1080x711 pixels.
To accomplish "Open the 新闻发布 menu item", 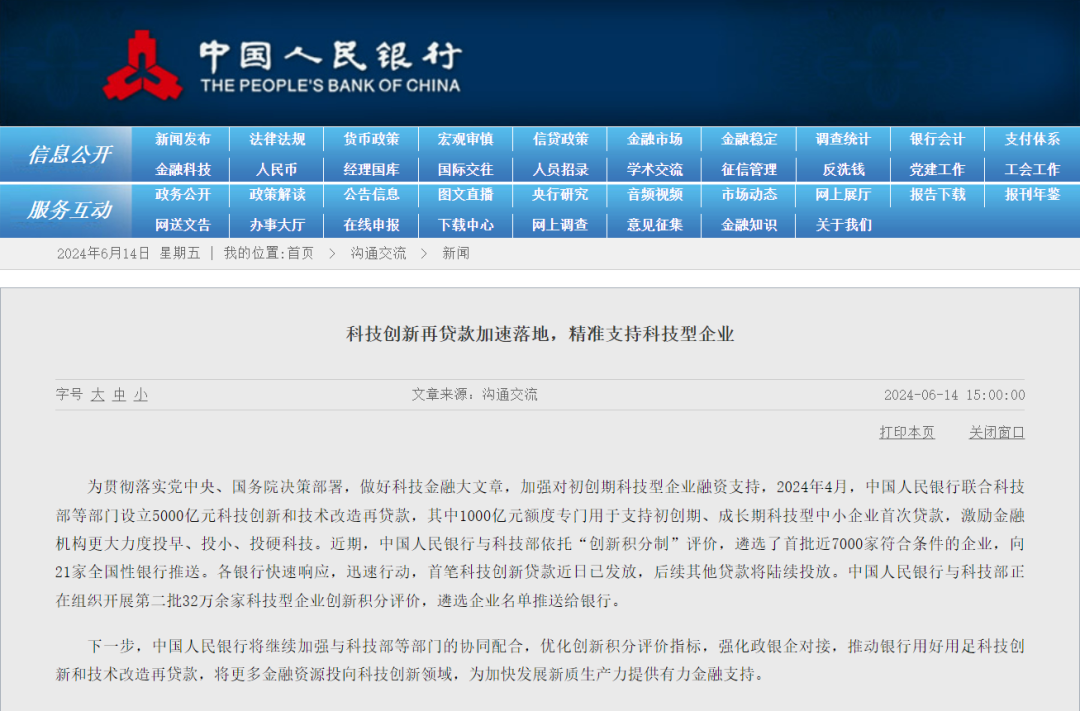I will point(183,139).
